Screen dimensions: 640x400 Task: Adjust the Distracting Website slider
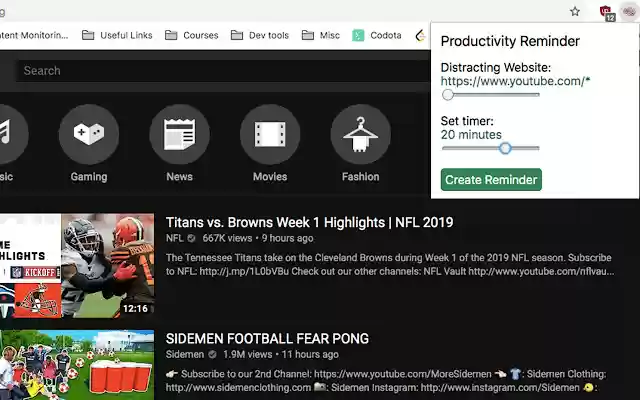pos(490,95)
